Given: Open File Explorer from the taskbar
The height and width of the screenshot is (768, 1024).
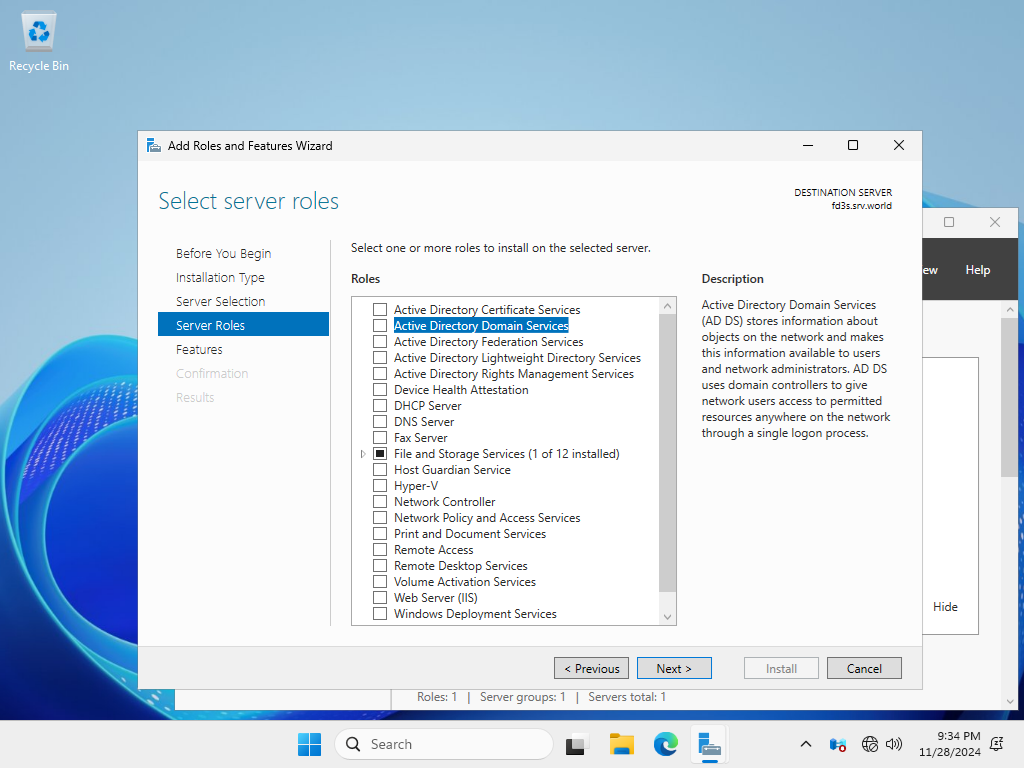Looking at the screenshot, I should (621, 744).
